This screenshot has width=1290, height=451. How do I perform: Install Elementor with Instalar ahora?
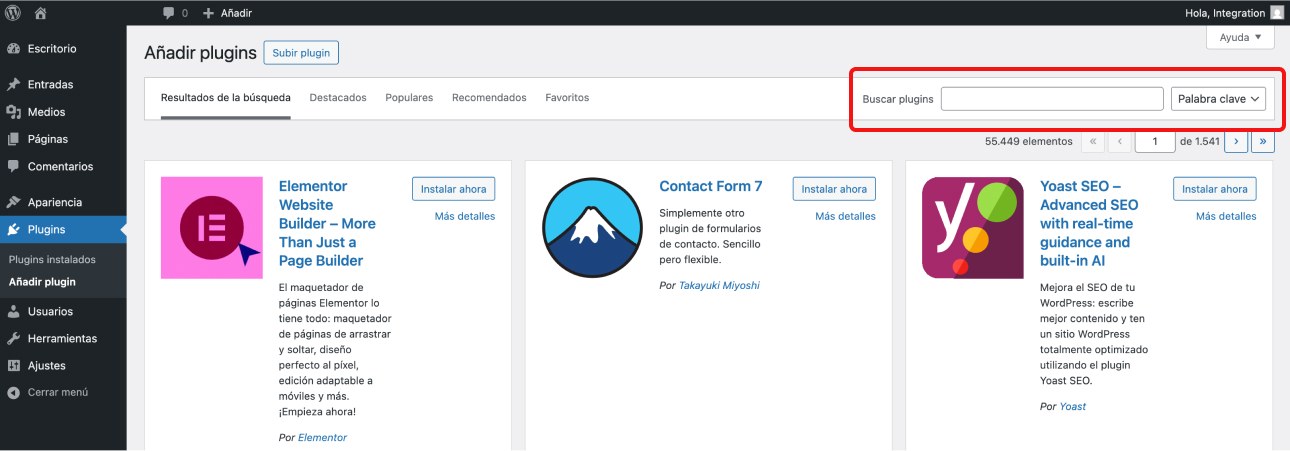[x=453, y=189]
